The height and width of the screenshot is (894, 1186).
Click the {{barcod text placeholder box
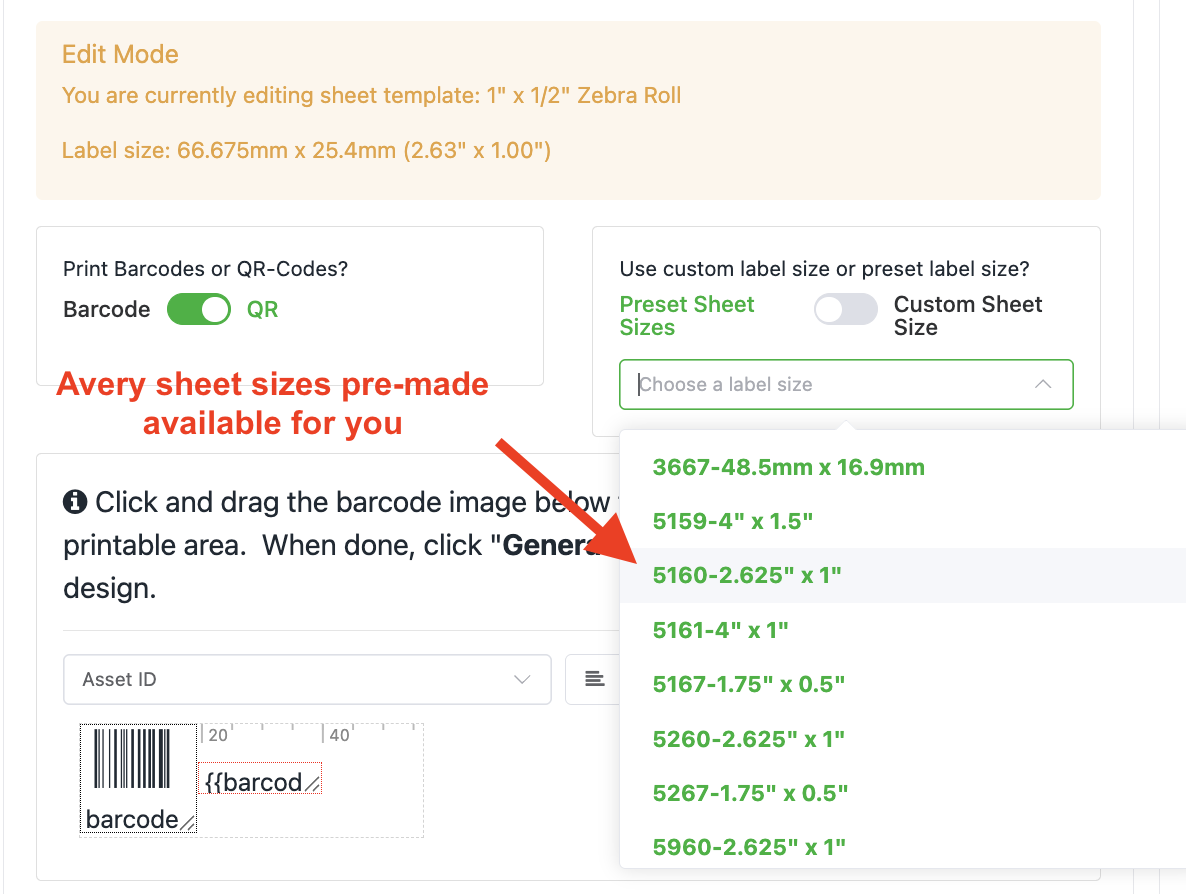pyautogui.click(x=259, y=778)
